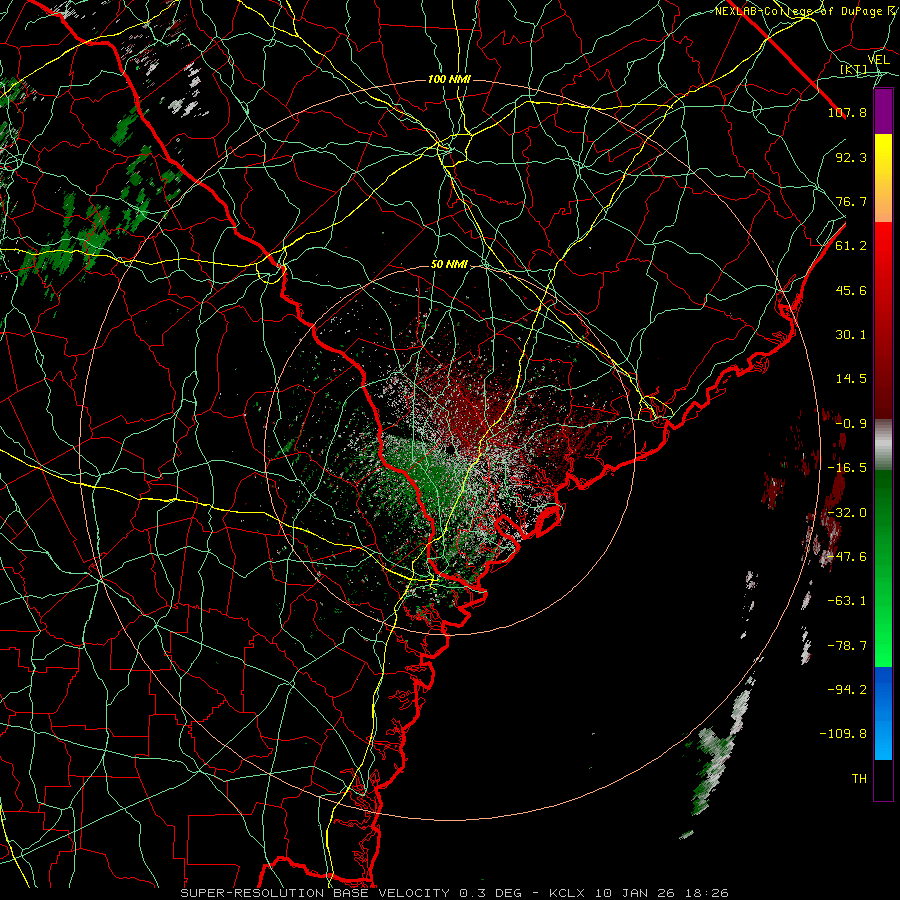Pick the purple segment of the color bar
900x900 pixels.
point(883,111)
